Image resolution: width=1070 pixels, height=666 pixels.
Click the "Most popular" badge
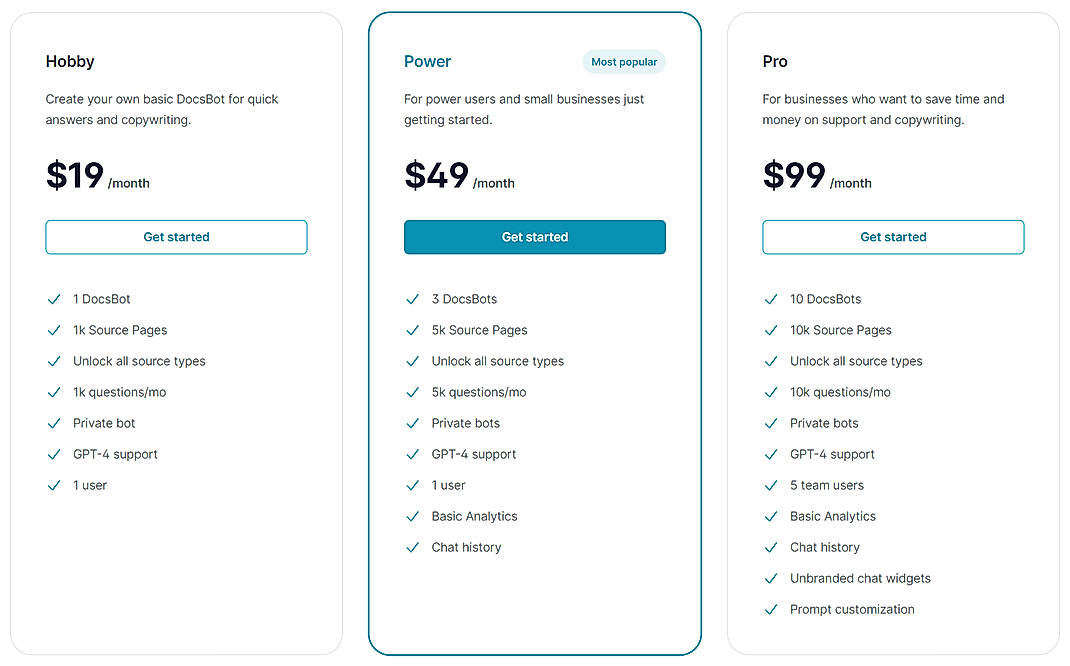pos(623,61)
